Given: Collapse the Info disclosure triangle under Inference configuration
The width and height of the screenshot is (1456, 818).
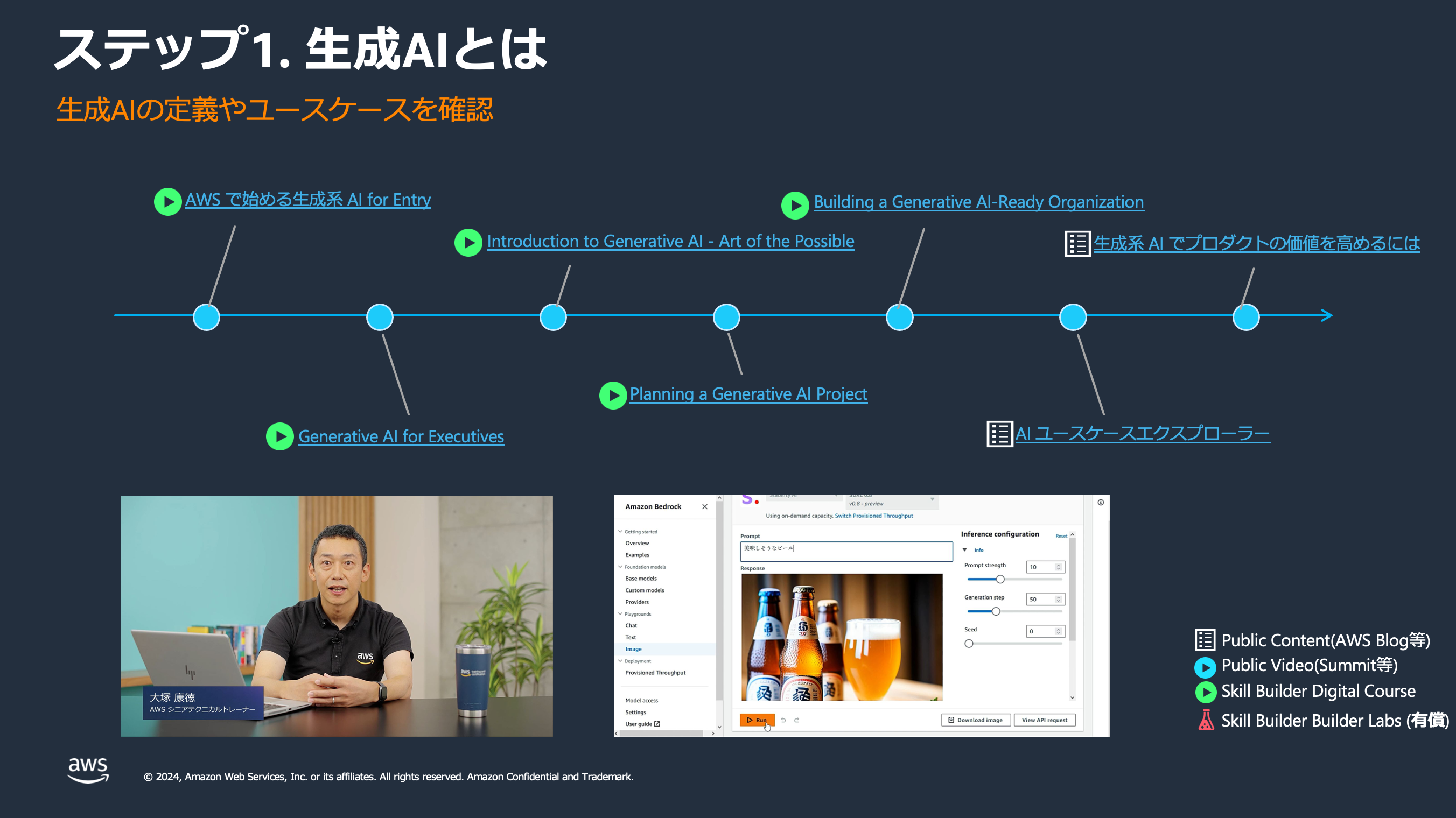Looking at the screenshot, I should coord(965,549).
